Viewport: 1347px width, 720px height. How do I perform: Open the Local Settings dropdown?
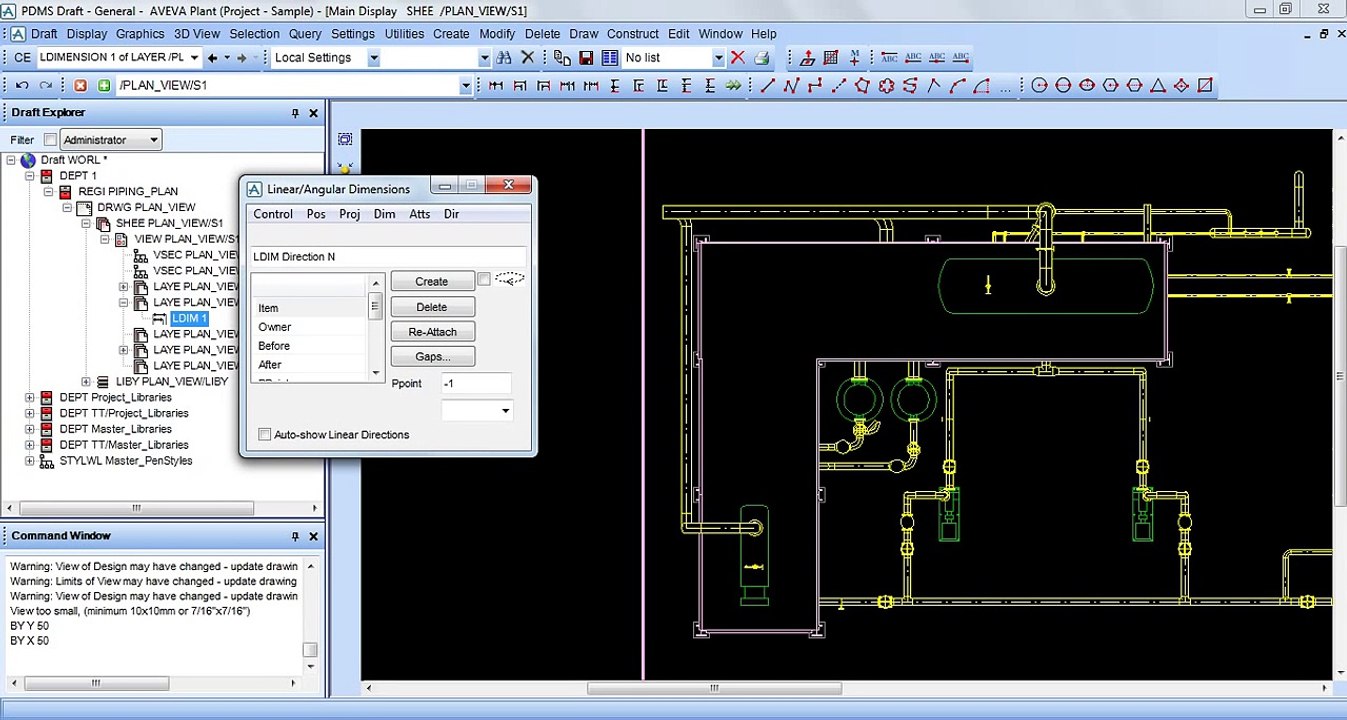click(x=373, y=58)
